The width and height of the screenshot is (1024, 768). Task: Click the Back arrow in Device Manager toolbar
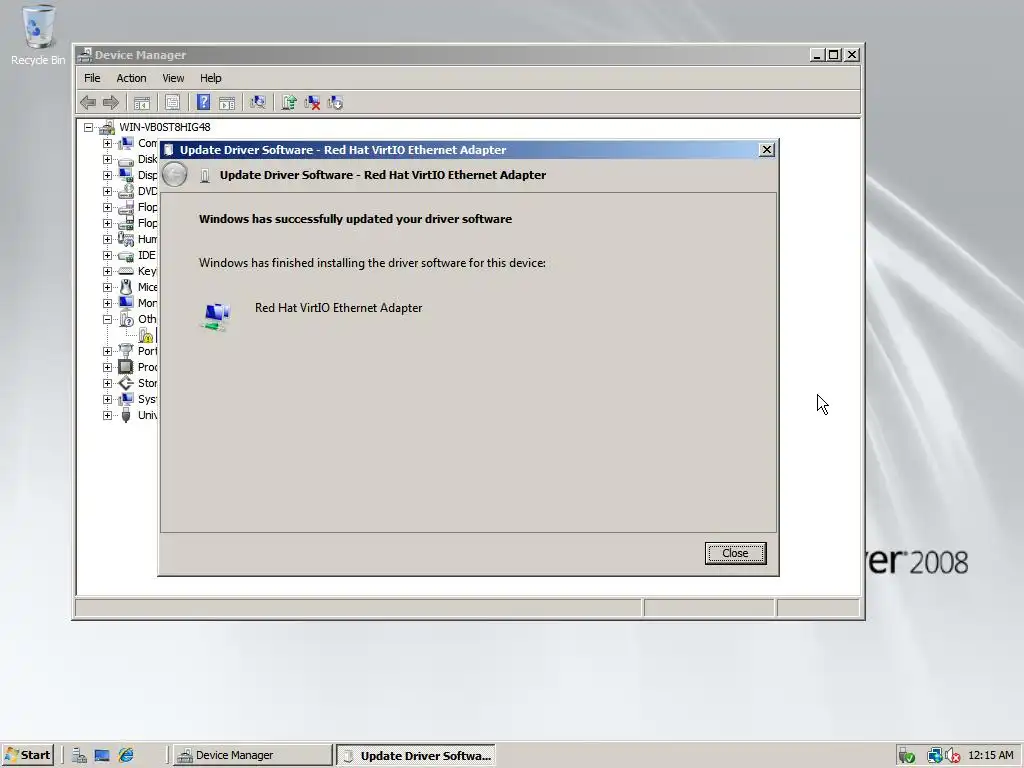pyautogui.click(x=88, y=103)
